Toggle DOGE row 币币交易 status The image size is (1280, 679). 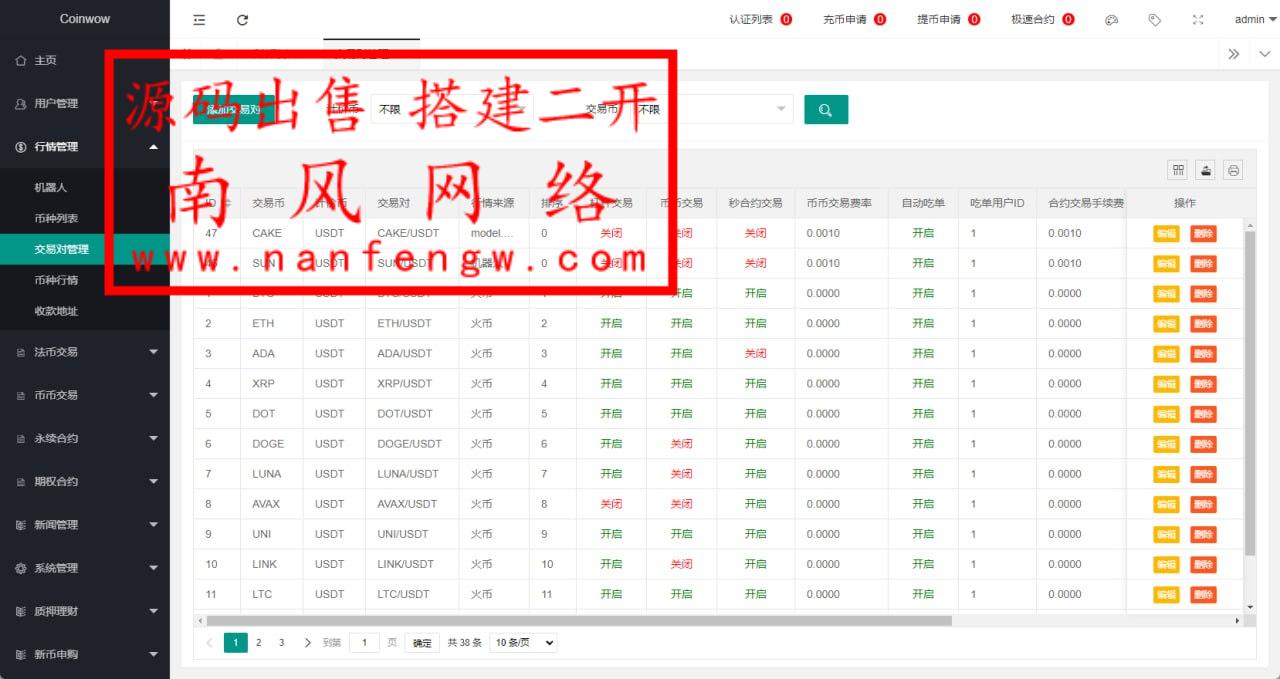tap(681, 444)
